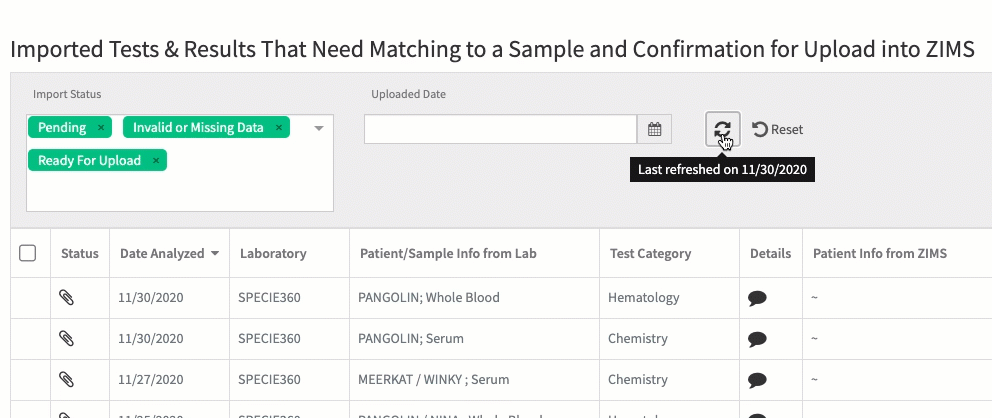Remove the Ready For Upload tag
The height and width of the screenshot is (418, 992).
156,161
